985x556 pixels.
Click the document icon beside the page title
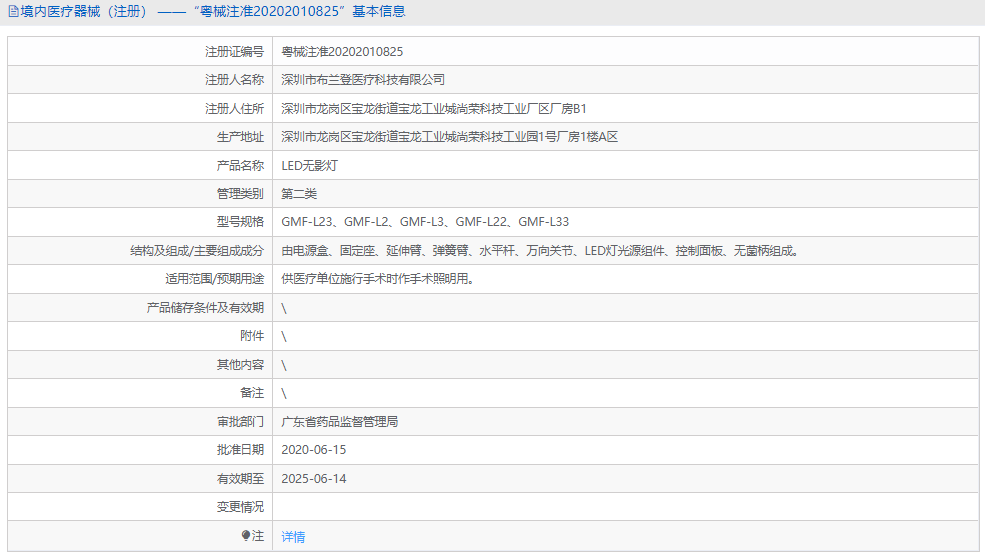point(13,11)
